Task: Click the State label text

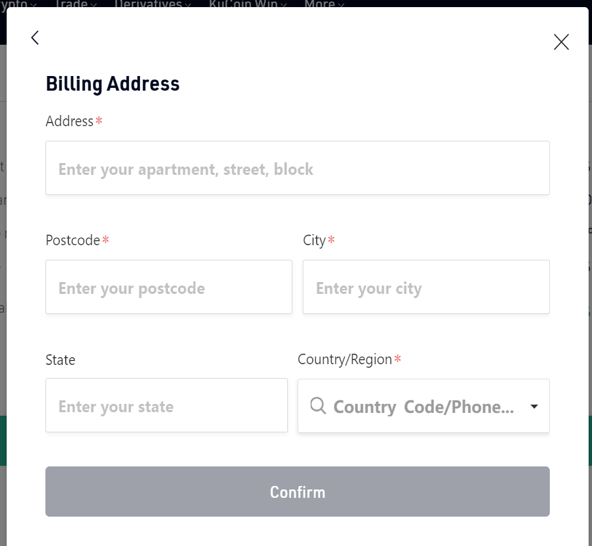Action: (x=60, y=360)
